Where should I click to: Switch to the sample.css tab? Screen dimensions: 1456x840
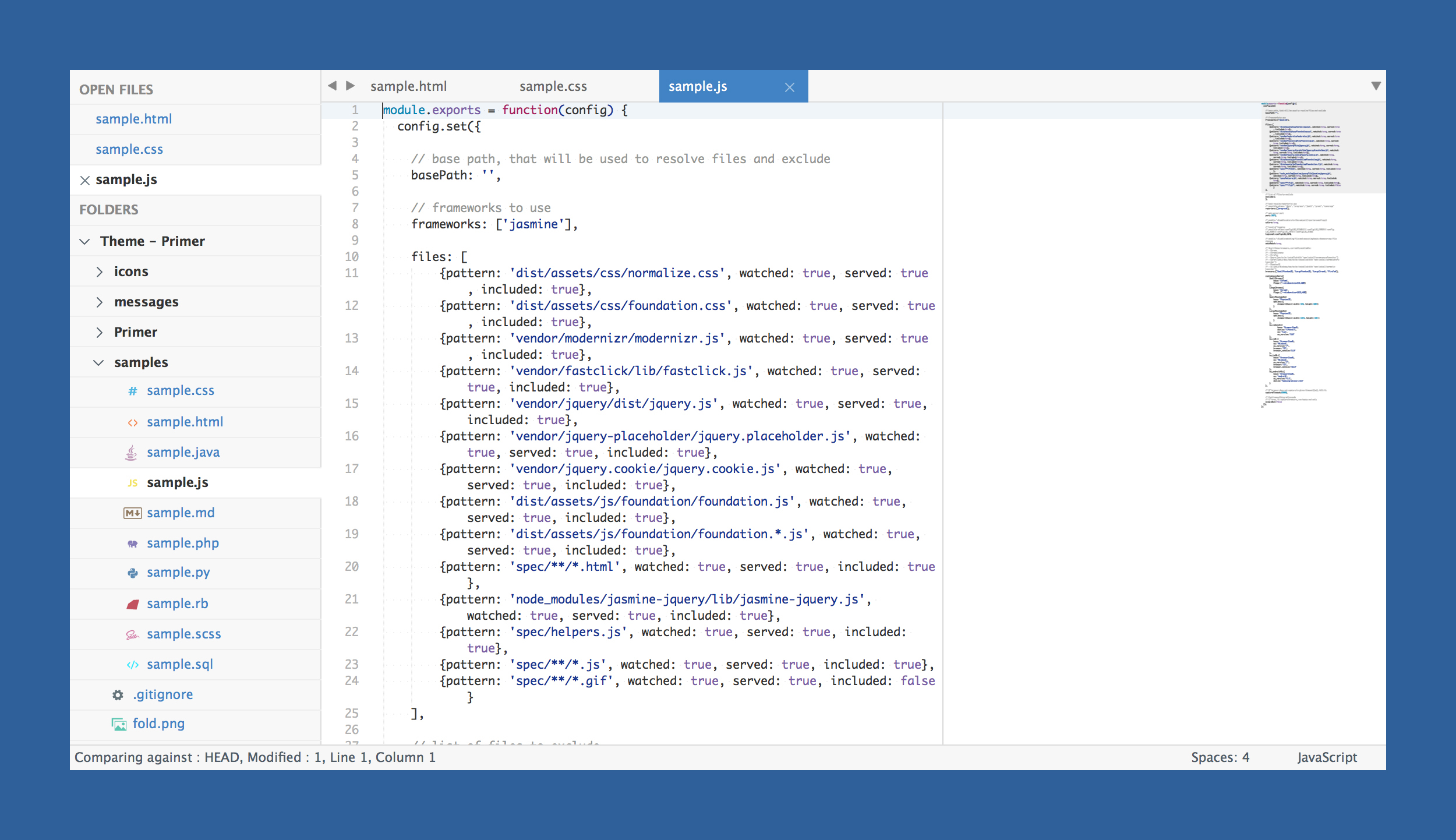click(553, 87)
